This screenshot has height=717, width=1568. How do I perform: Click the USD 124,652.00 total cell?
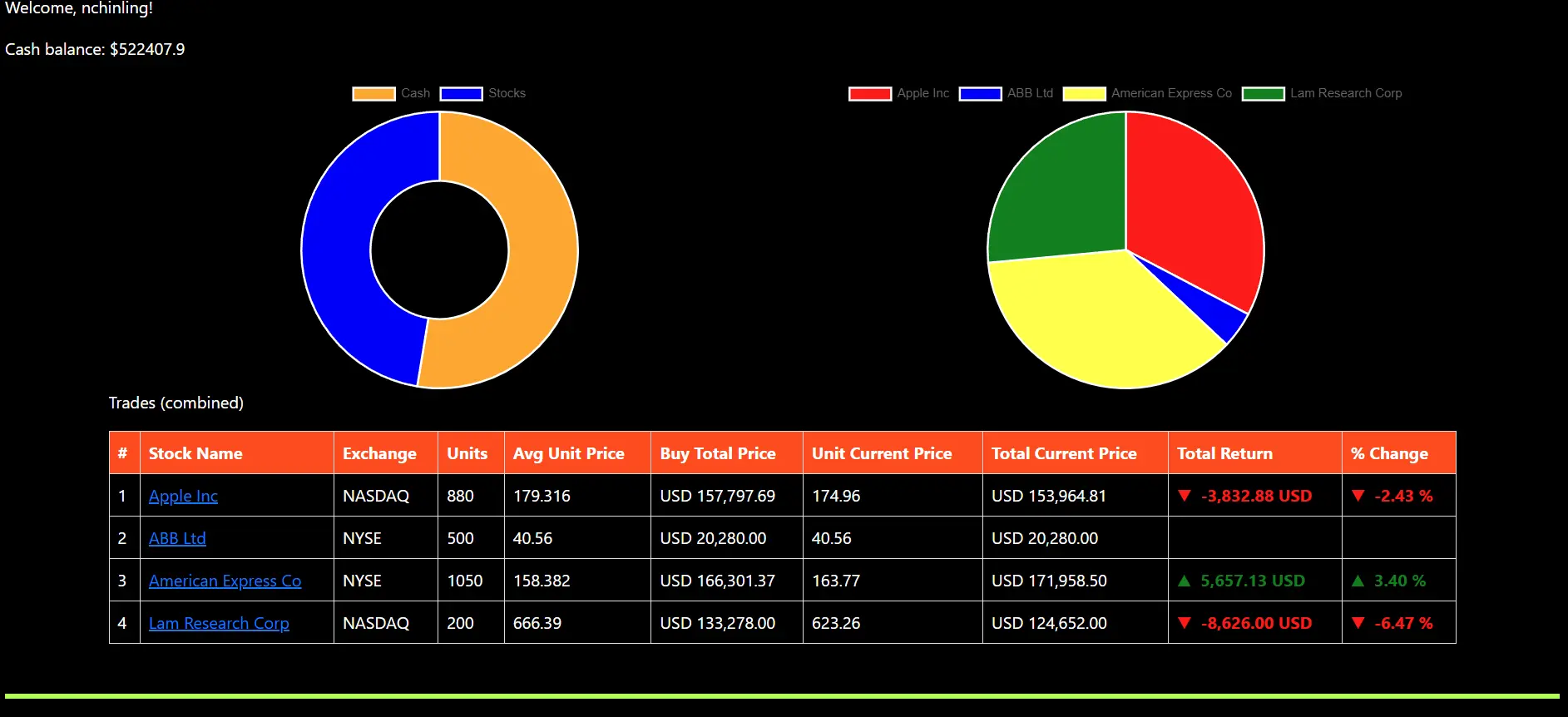pyautogui.click(x=1076, y=623)
